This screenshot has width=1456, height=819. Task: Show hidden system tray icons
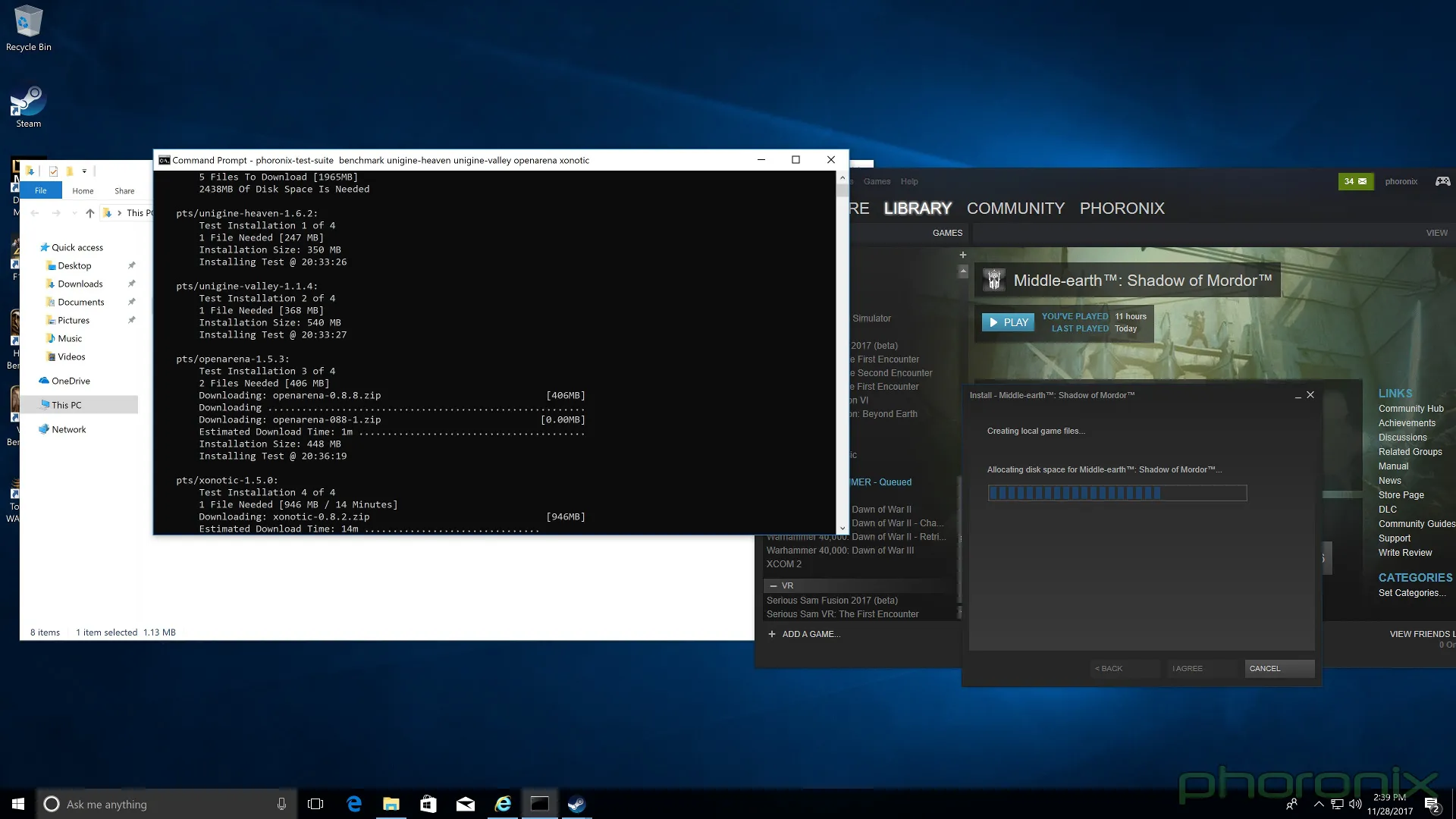coord(1319,804)
